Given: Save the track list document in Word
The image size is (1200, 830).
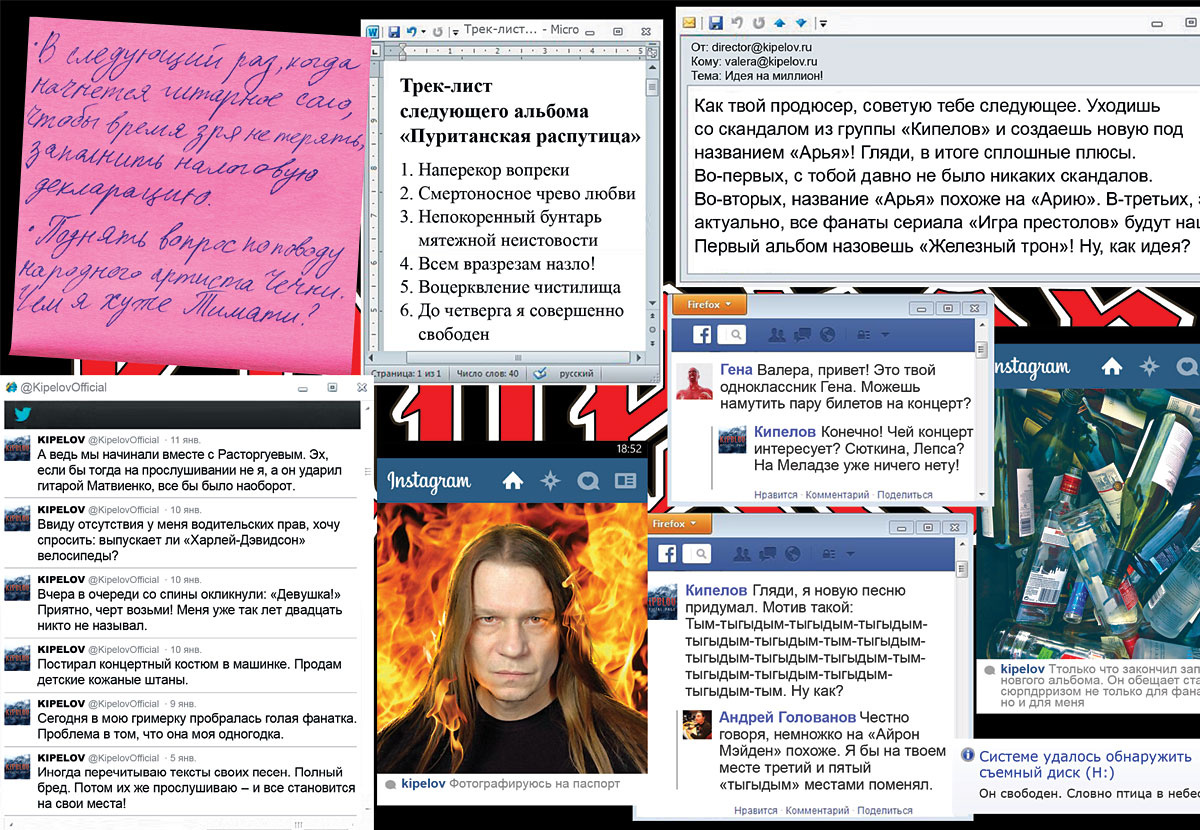Looking at the screenshot, I should (394, 32).
